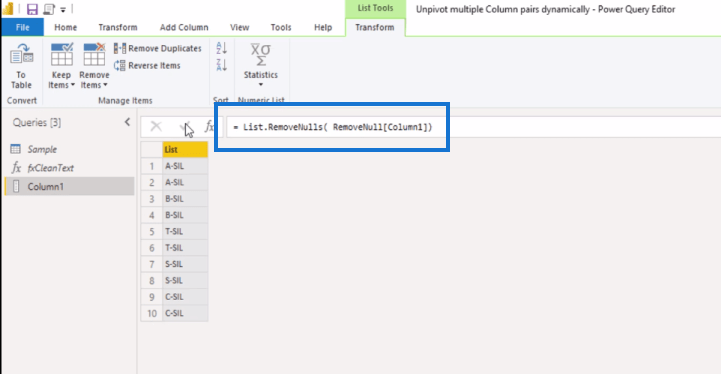Open the Help ribbon tab
Viewport: 721px width, 374px height.
[323, 27]
